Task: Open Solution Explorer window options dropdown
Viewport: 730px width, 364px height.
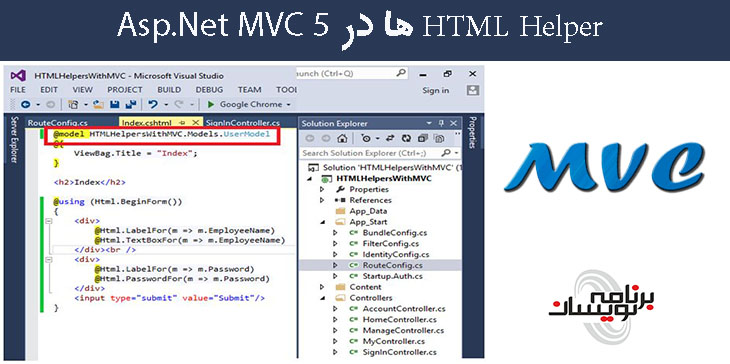Action: 429,123
